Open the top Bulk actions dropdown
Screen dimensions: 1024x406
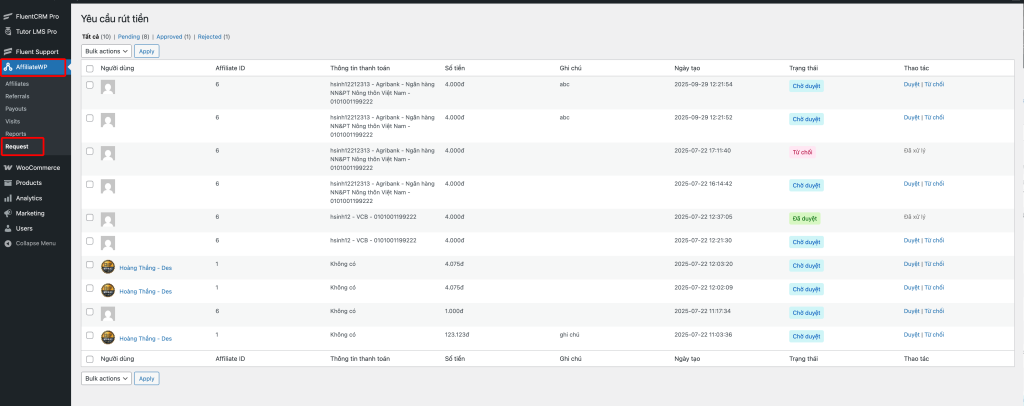106,50
